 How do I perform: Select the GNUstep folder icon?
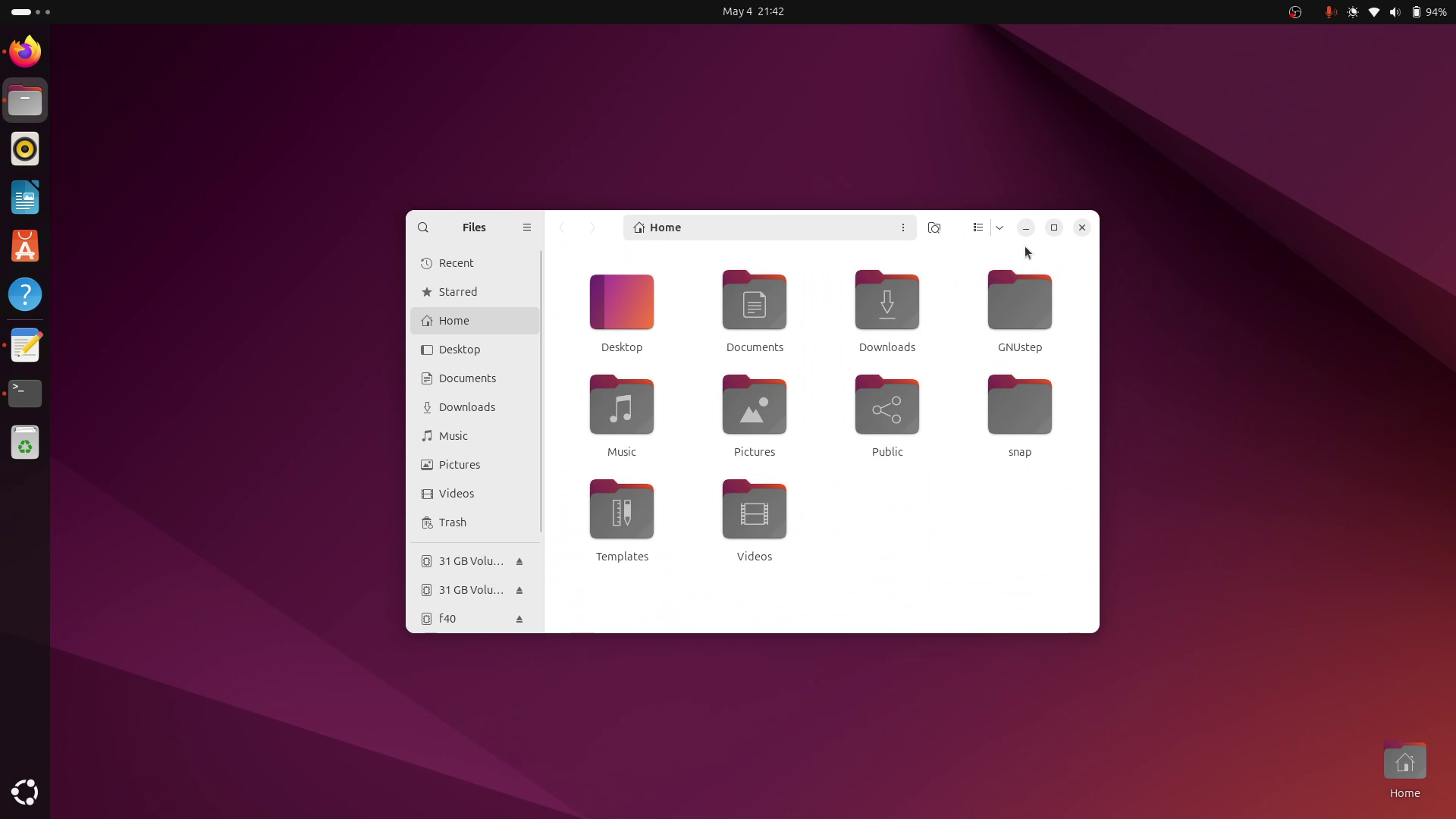pos(1020,301)
